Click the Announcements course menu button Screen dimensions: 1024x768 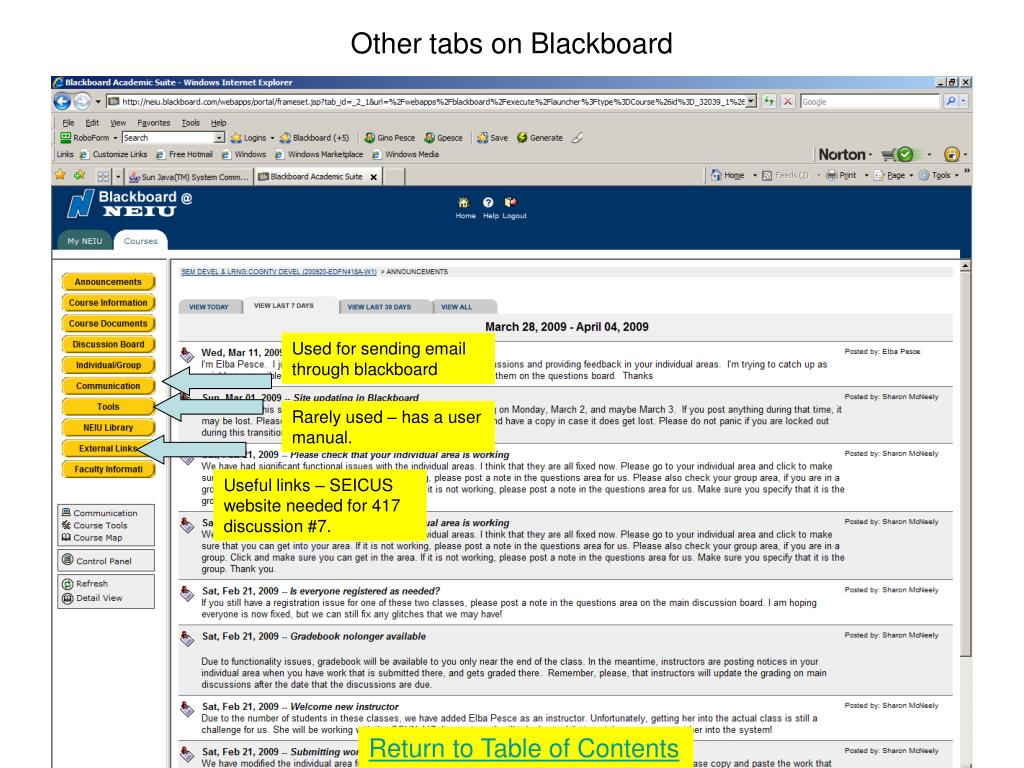(108, 282)
